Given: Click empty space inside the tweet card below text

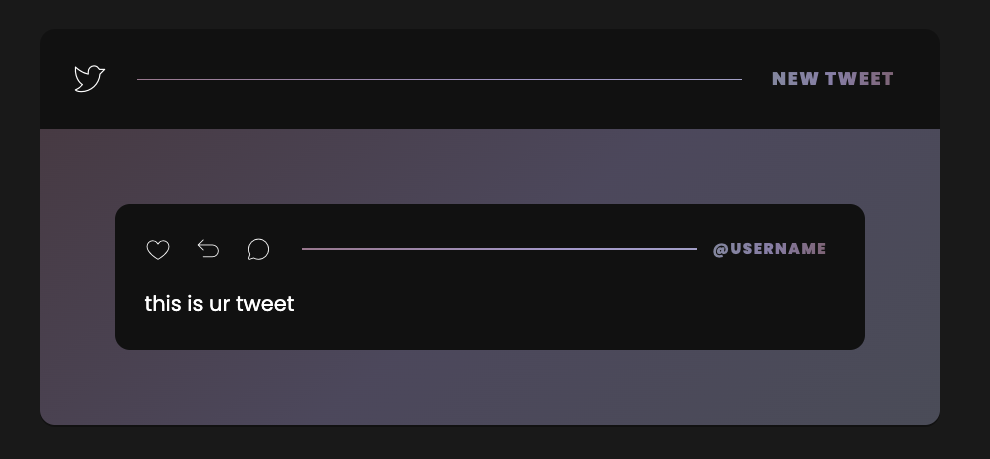Looking at the screenshot, I should [489, 331].
